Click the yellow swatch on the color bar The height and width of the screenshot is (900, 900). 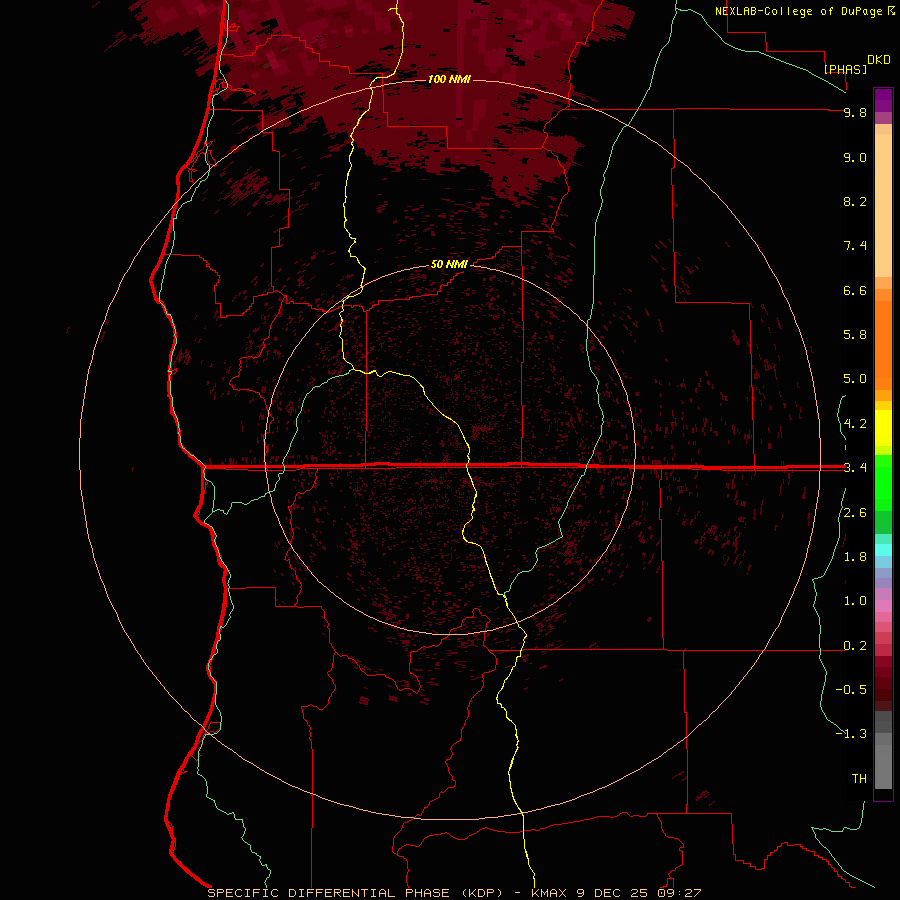(x=883, y=428)
